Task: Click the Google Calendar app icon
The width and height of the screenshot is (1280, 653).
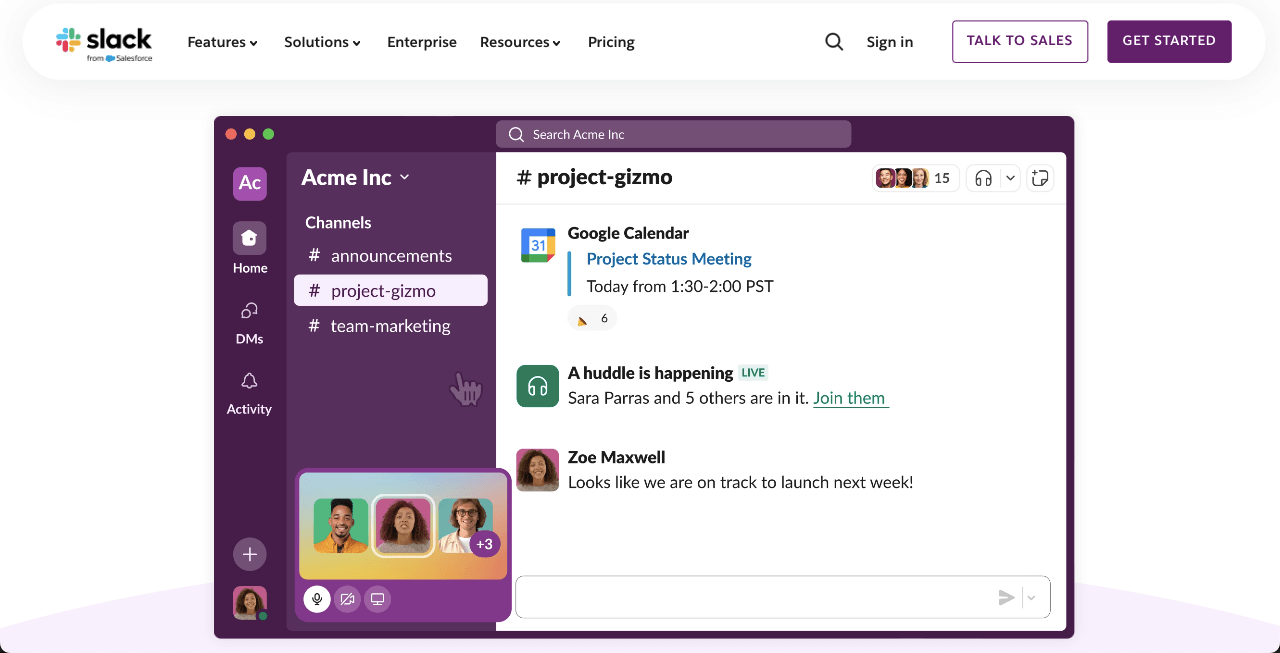Action: coord(538,245)
